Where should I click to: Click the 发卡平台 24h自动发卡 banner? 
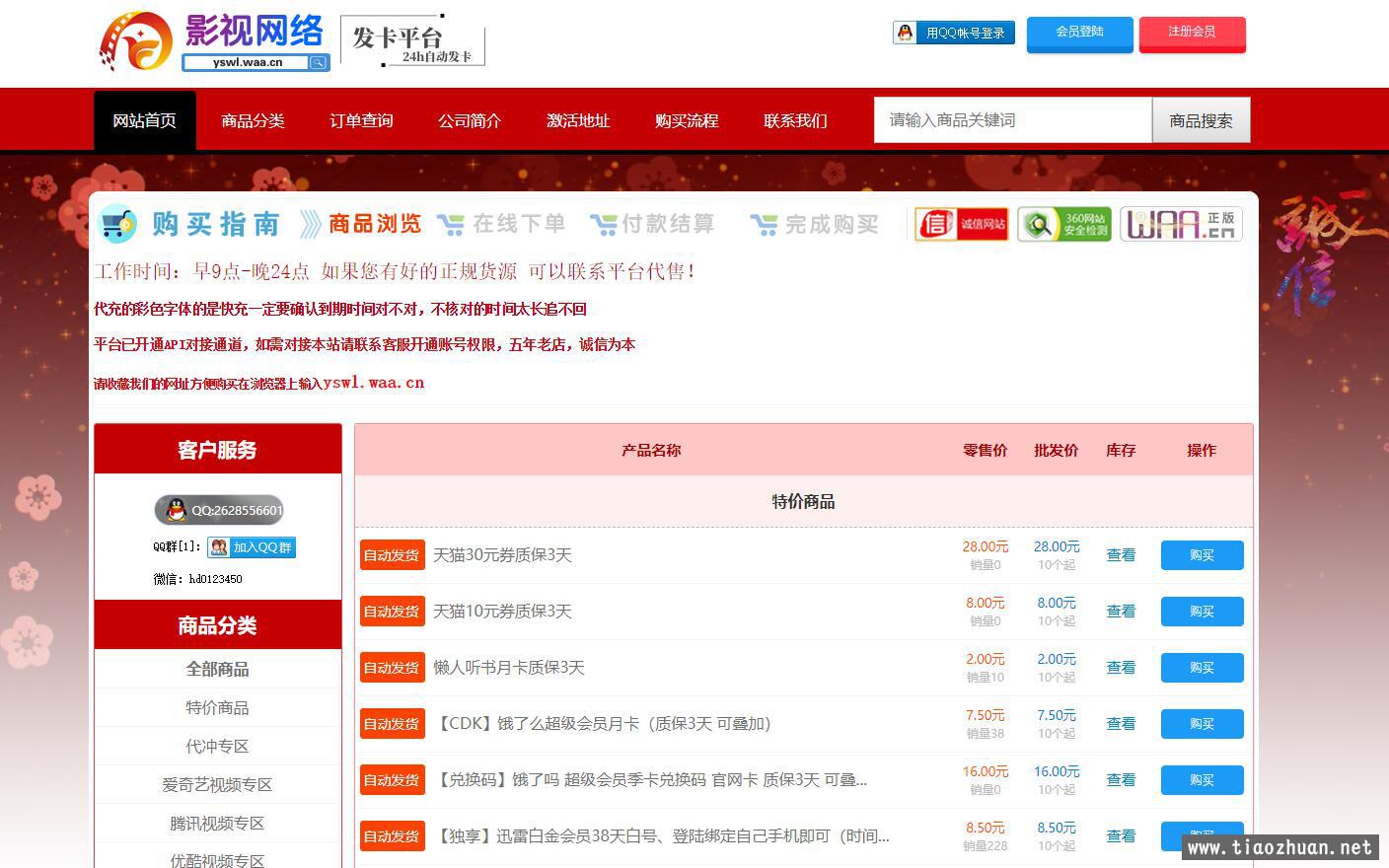click(412, 41)
